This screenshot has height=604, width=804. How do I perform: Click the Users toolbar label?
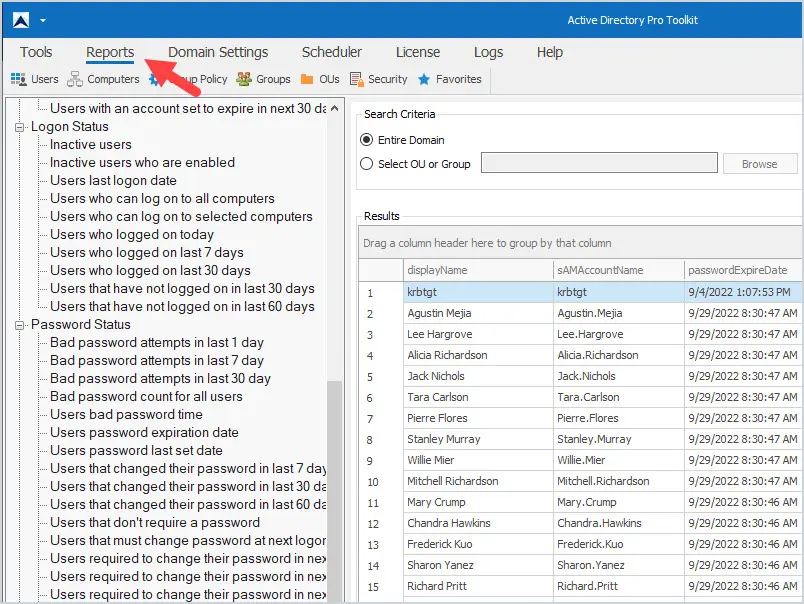[45, 79]
